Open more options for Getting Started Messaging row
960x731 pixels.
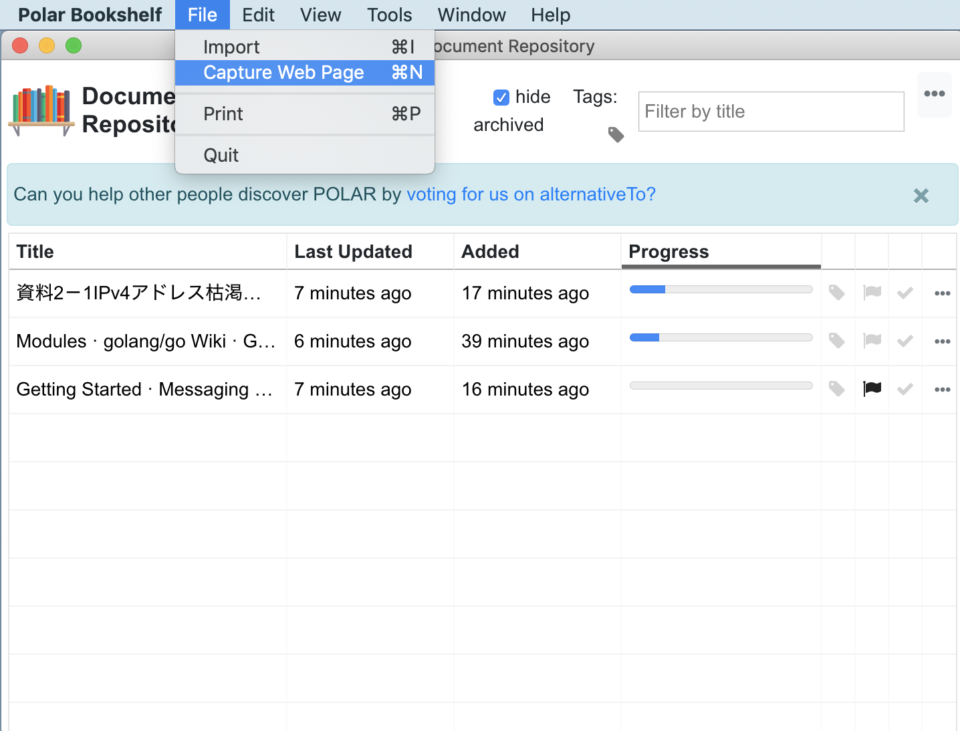click(942, 389)
